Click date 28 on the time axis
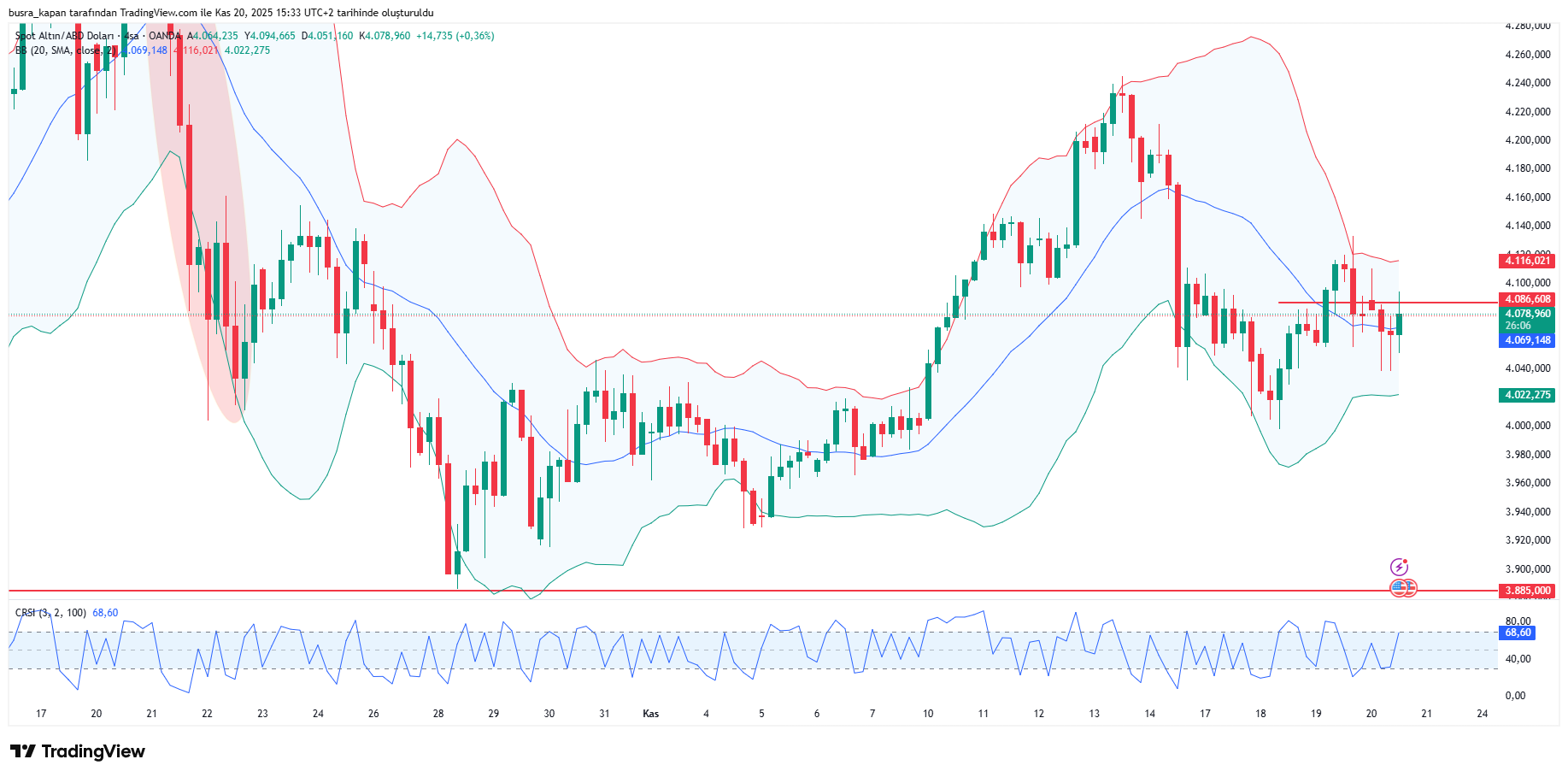This screenshot has width=1568, height=777. point(438,714)
